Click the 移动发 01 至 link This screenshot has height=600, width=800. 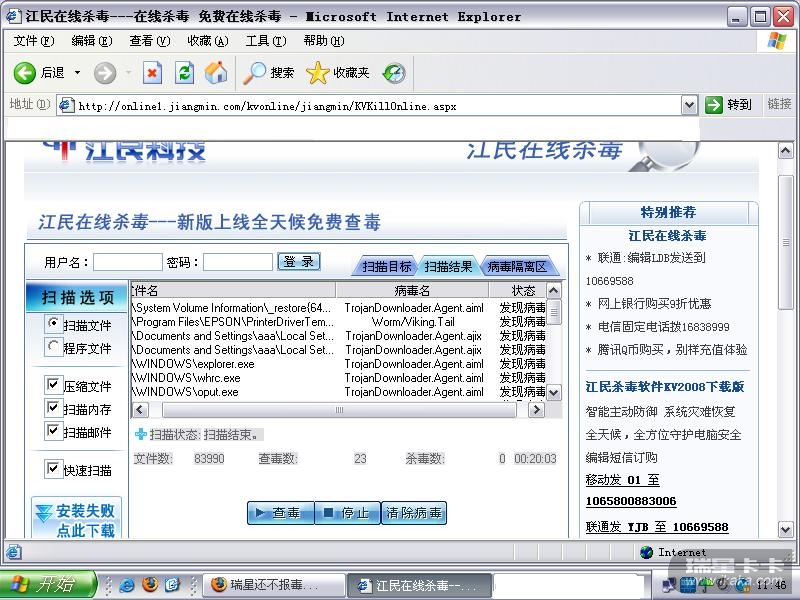click(622, 480)
